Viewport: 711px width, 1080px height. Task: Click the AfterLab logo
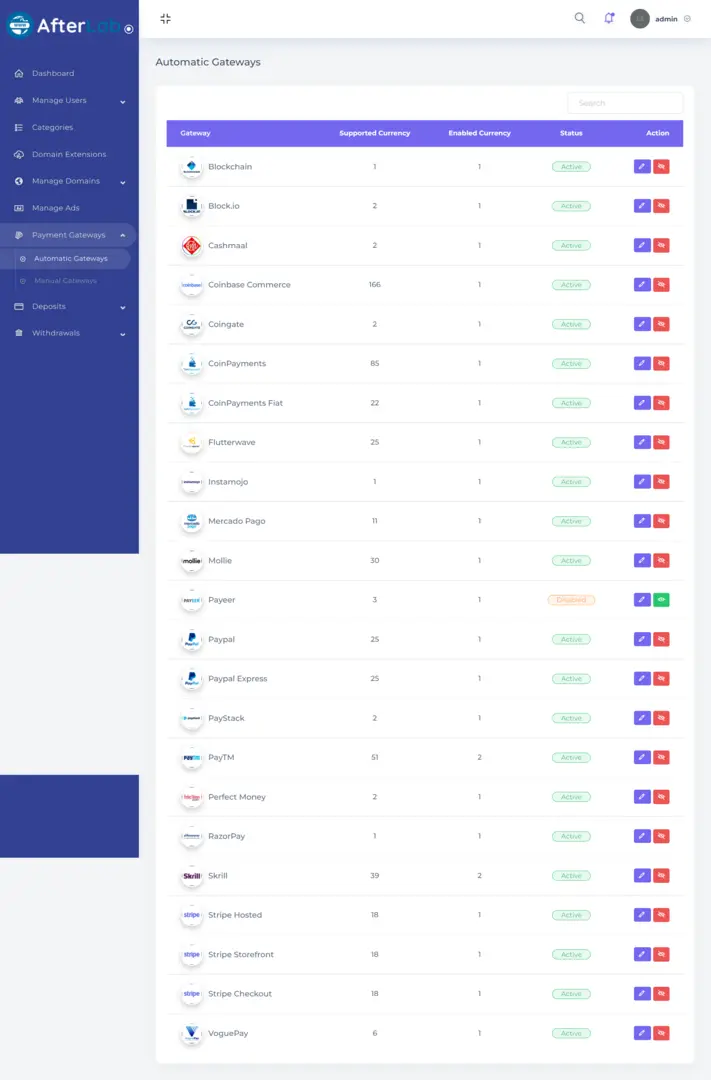(x=62, y=26)
